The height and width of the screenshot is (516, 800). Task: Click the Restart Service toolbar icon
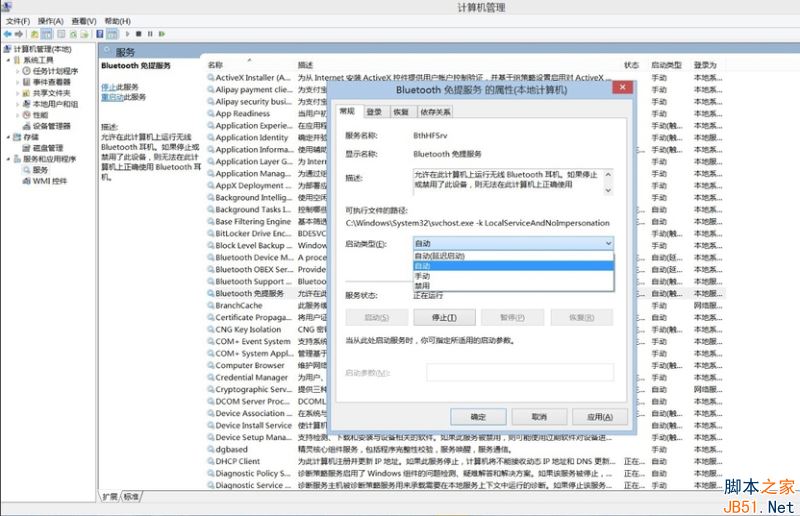162,34
